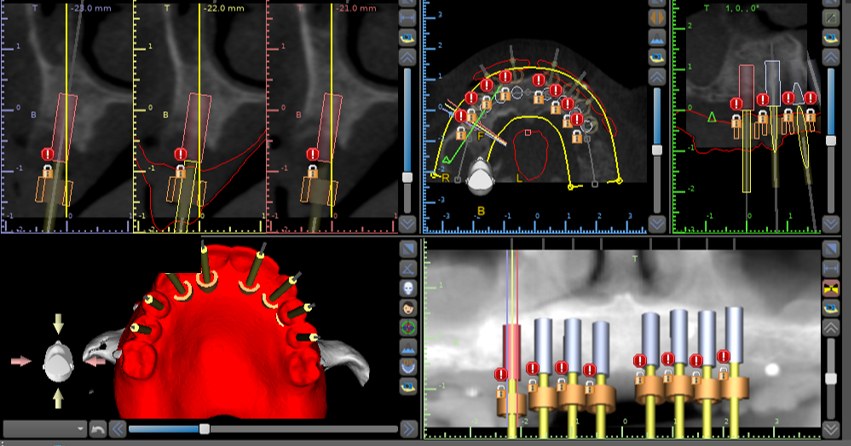Click corner maximize icon of panoramic view
Image resolution: width=851 pixels, height=446 pixels.
click(x=831, y=249)
